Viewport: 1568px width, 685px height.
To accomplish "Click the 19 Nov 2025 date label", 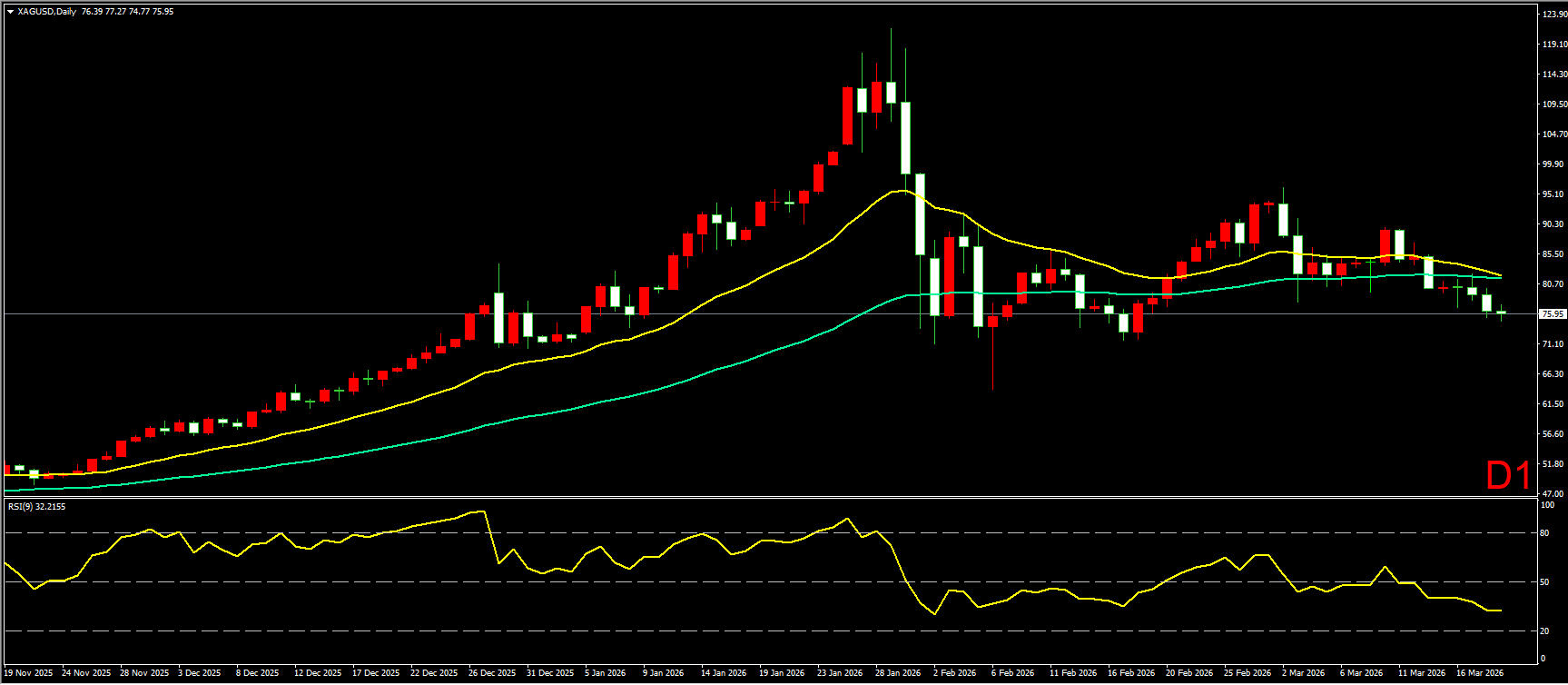I will point(28,673).
